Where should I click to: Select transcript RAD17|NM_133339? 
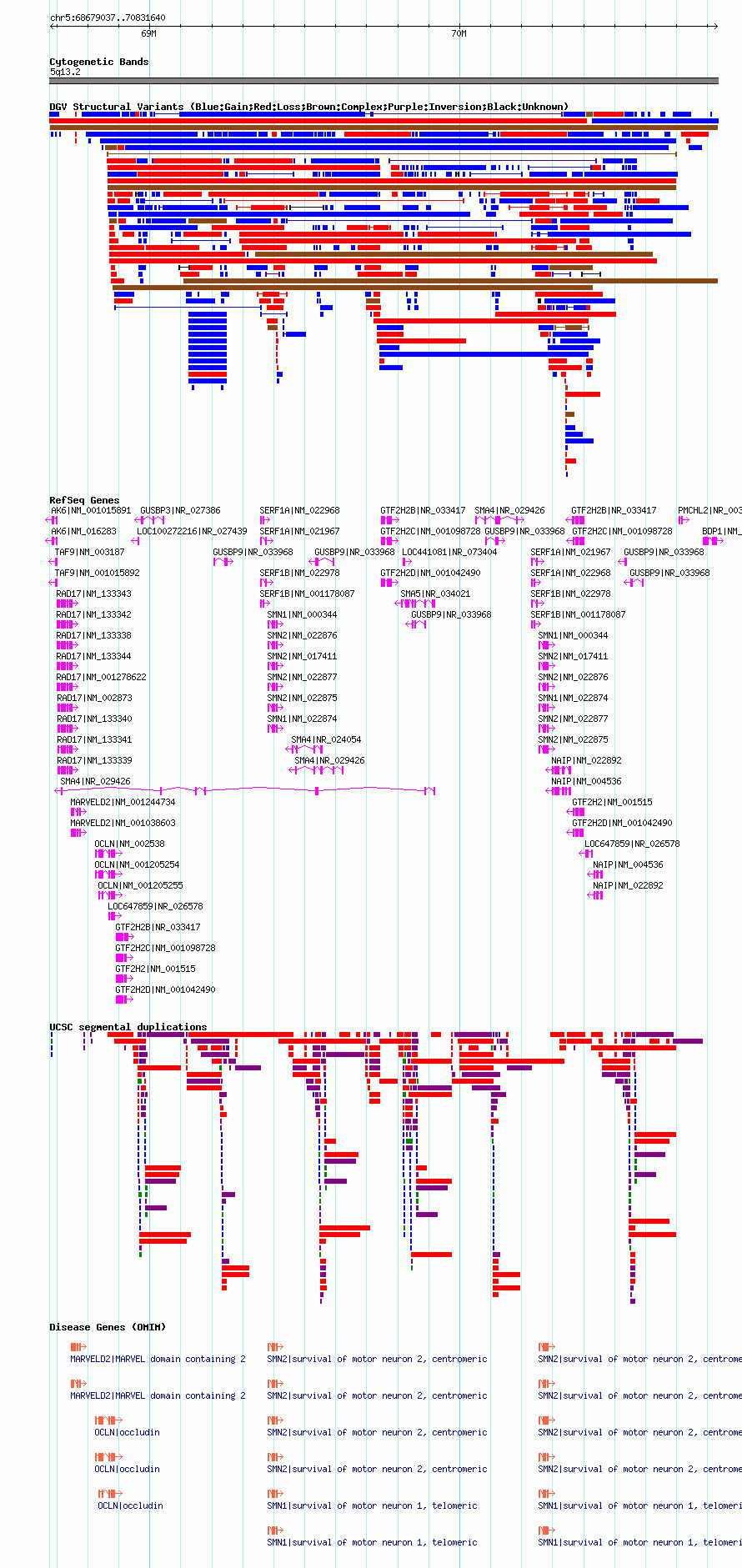[x=94, y=760]
